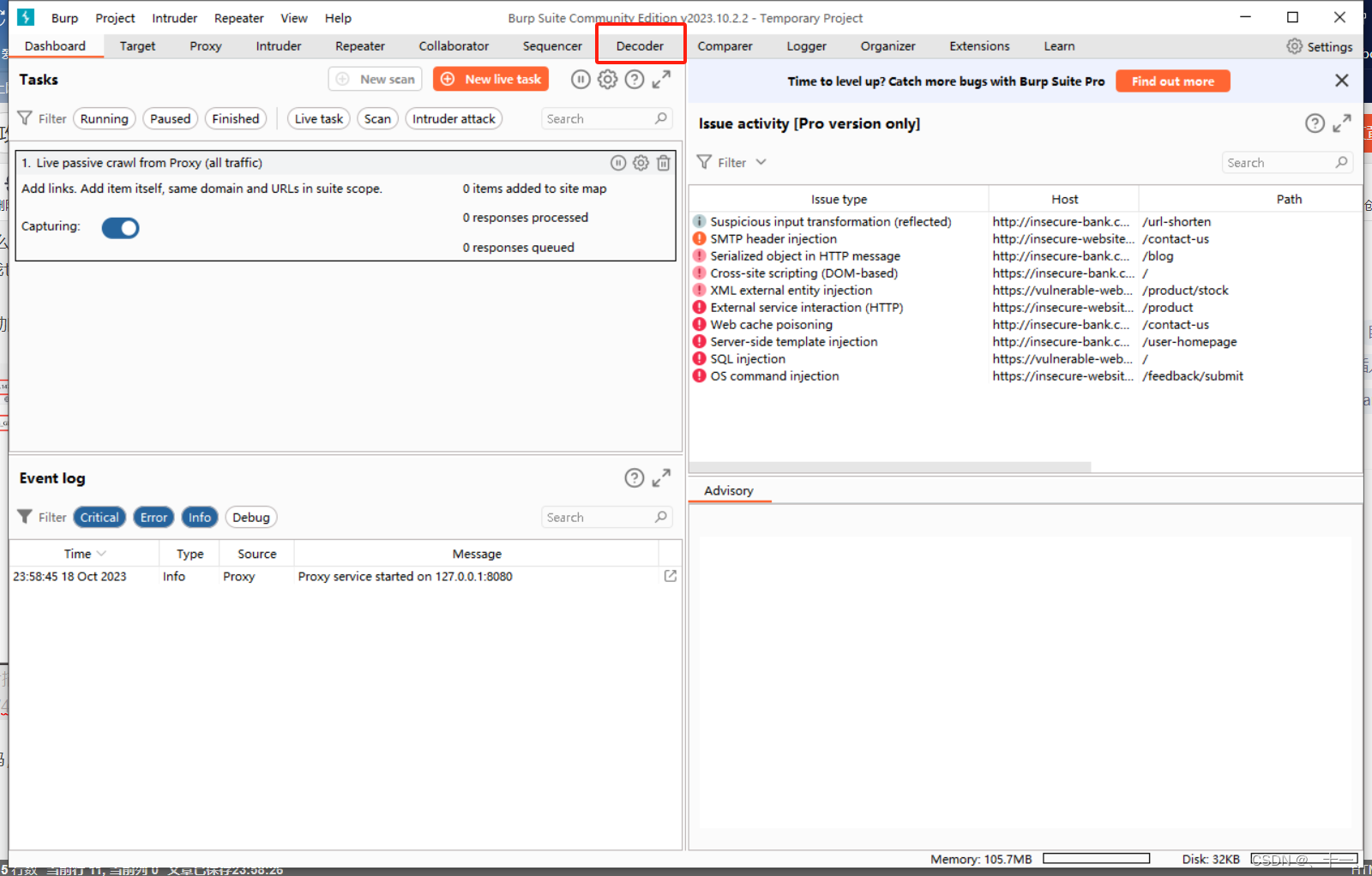
Task: Close the Burp Suite Pro promo banner
Action: [x=1342, y=81]
